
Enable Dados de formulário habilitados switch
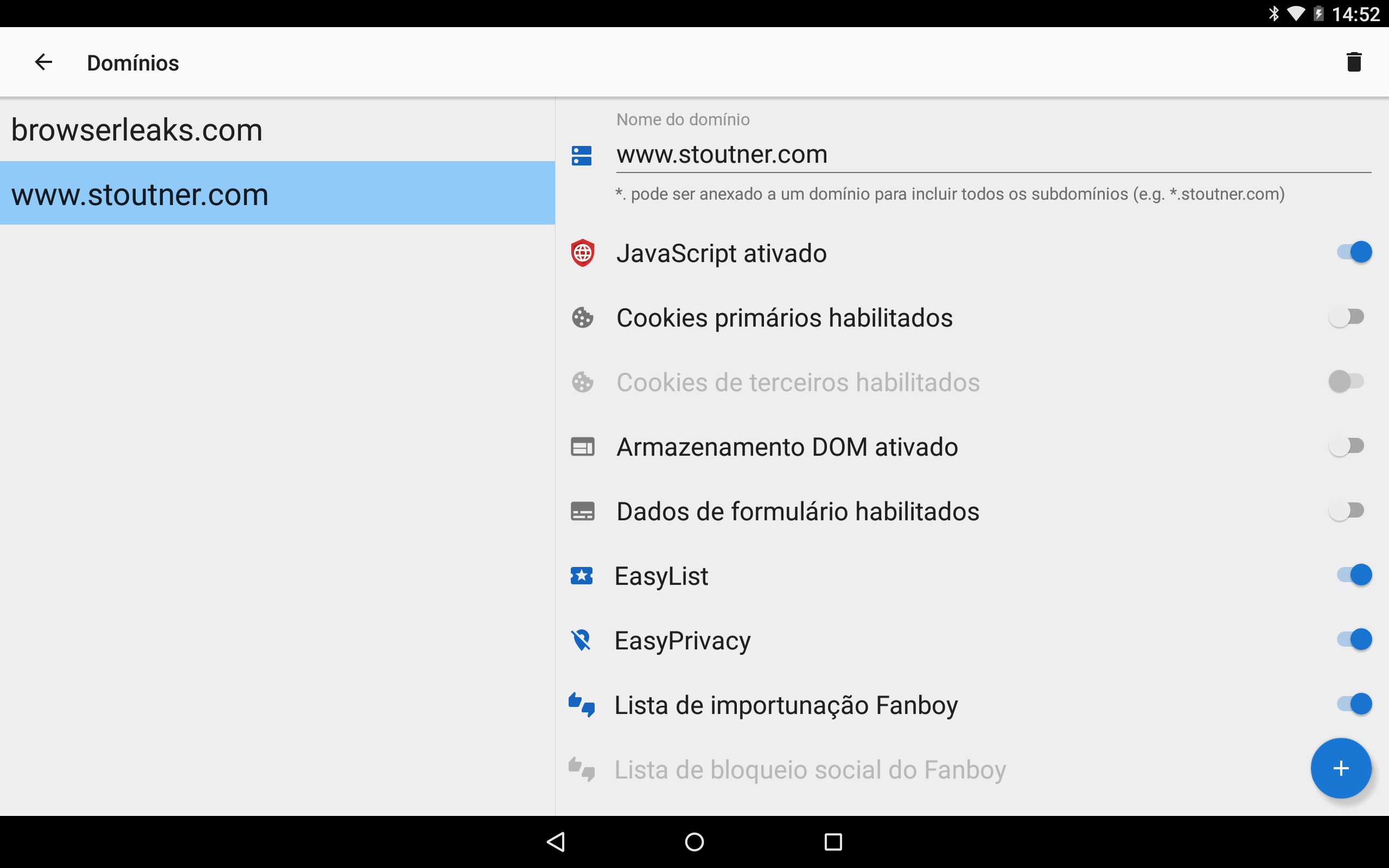[x=1346, y=510]
